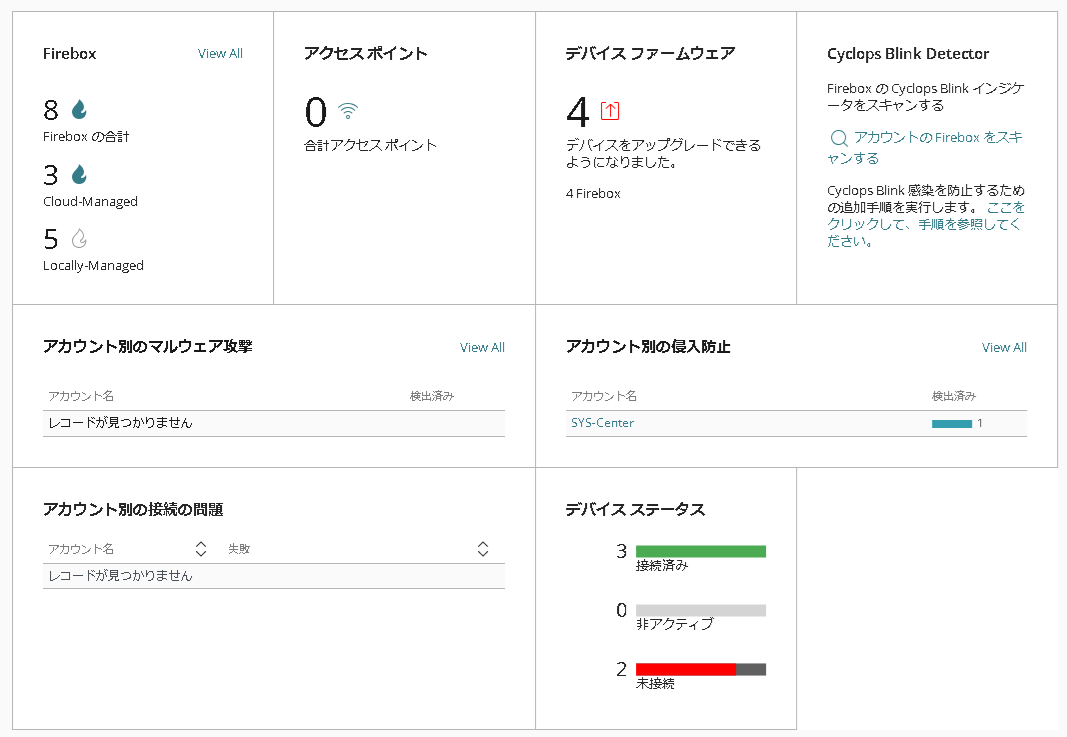Image resolution: width=1067 pixels, height=737 pixels.
Task: Open View All for マルウェア攻撃 panel
Action: [x=482, y=348]
